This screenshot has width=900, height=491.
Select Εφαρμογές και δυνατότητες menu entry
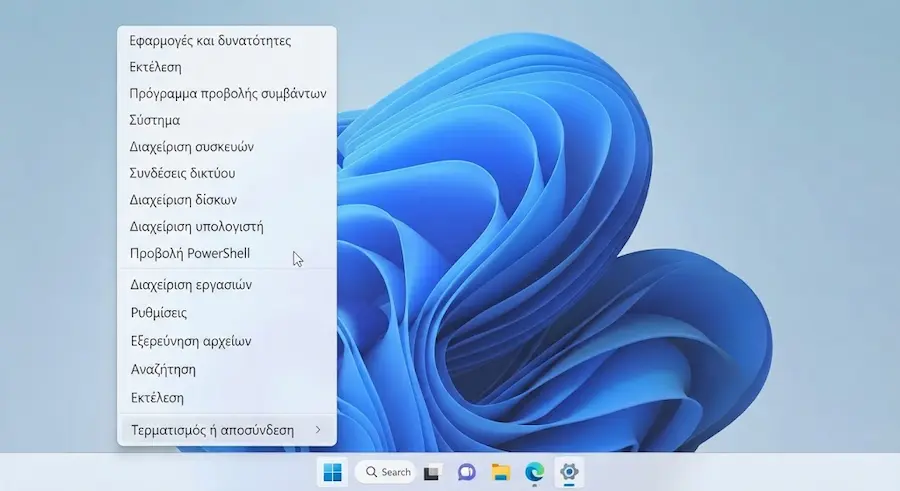(227, 41)
